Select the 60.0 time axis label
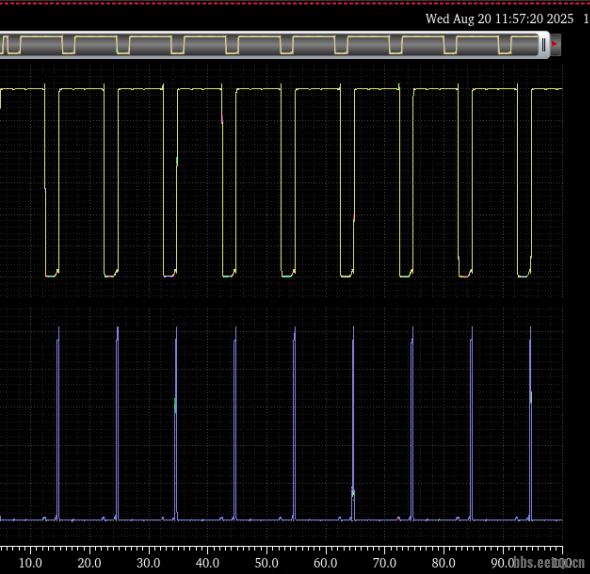The width and height of the screenshot is (590, 574). (x=325, y=563)
